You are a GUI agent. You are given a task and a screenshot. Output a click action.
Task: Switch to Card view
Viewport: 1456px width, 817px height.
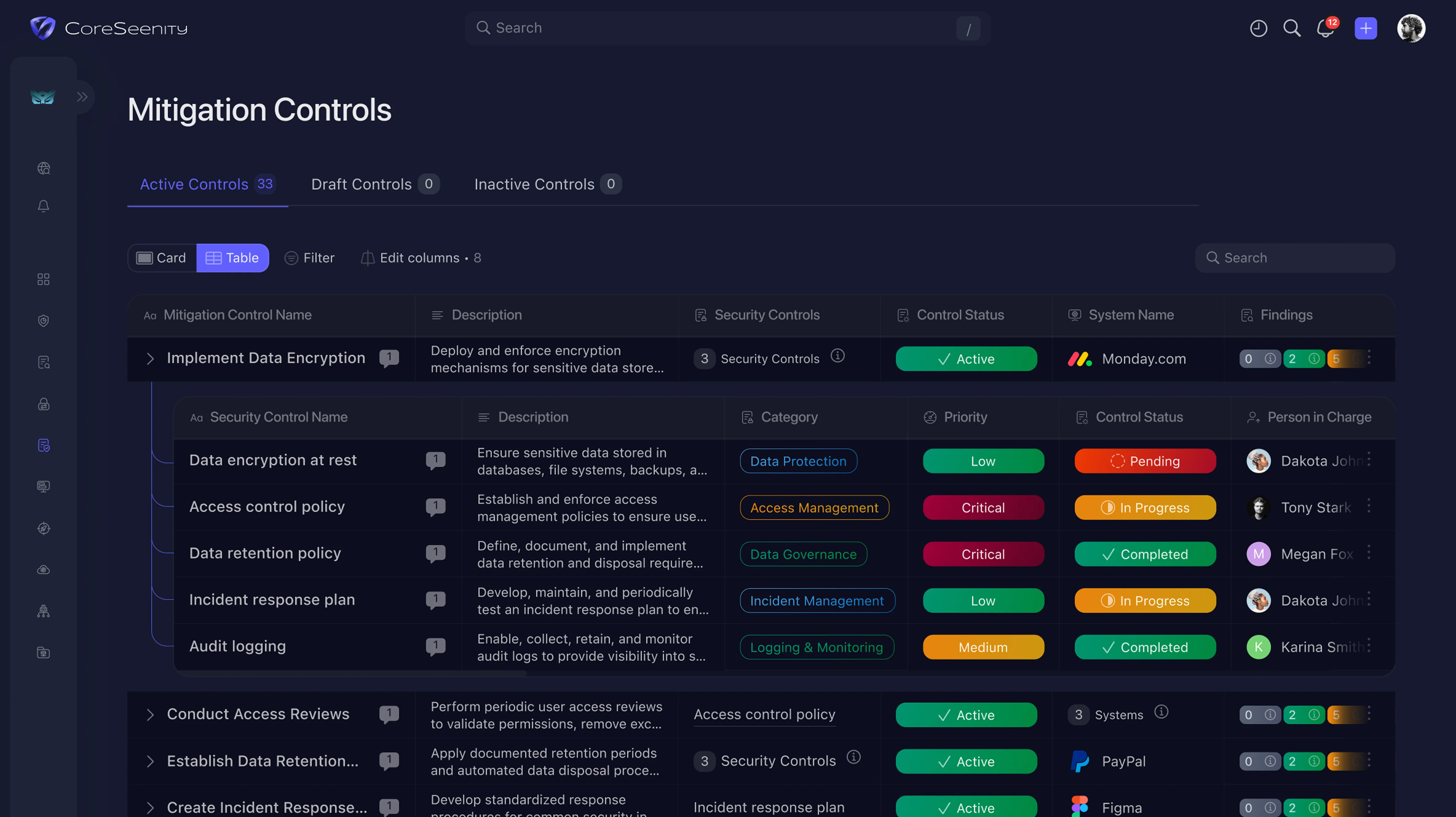(162, 258)
